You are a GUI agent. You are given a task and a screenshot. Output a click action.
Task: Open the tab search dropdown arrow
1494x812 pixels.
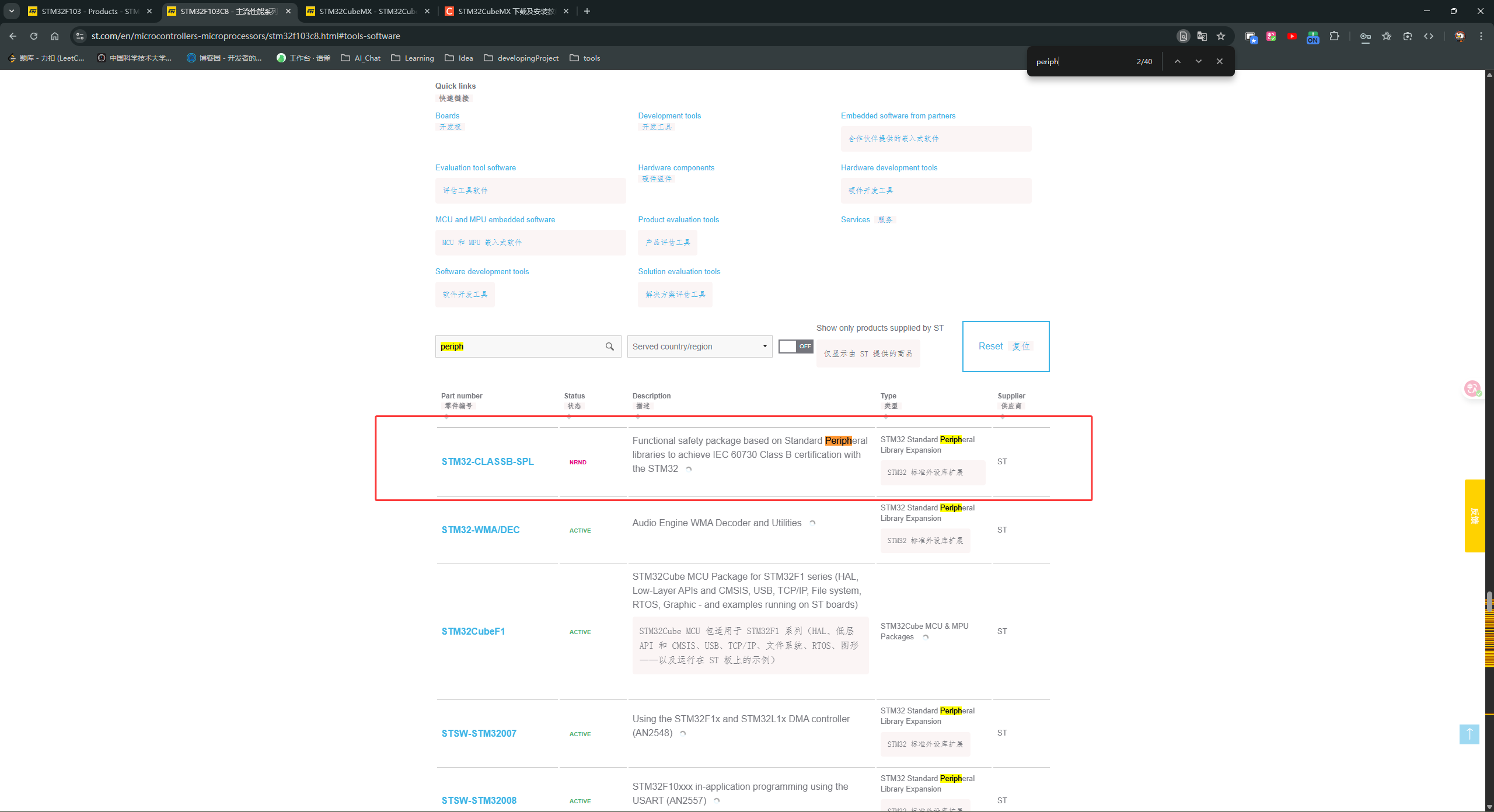12,11
